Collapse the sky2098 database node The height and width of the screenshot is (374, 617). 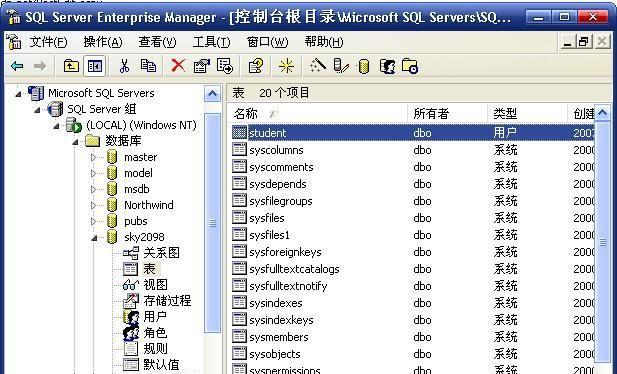[94, 238]
